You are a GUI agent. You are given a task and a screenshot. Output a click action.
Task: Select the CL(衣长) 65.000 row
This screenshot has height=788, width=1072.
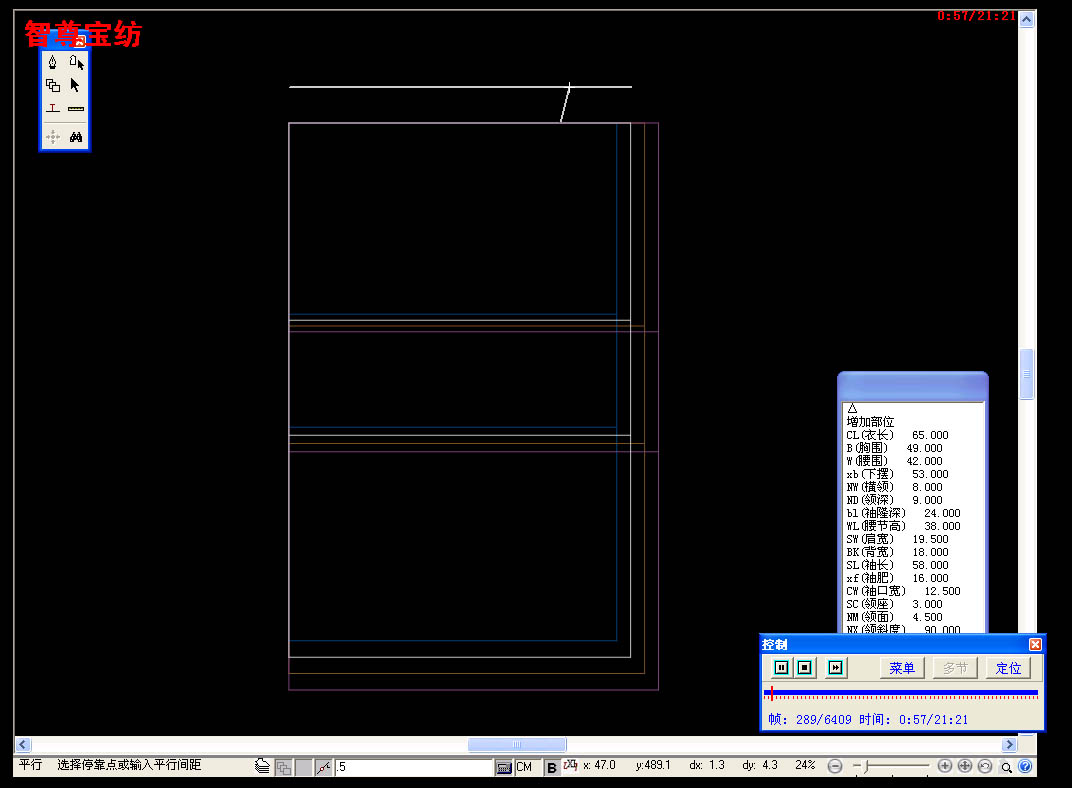897,435
